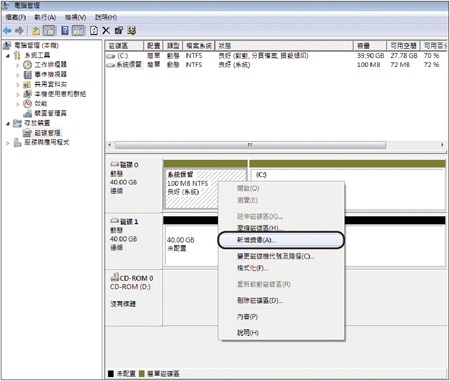This screenshot has height=381, width=450.
Task: Expand the 效能 node
Action: click(x=18, y=104)
